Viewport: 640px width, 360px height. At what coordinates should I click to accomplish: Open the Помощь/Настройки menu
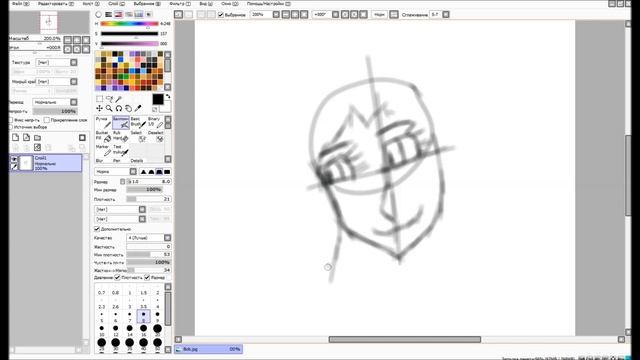coord(269,4)
